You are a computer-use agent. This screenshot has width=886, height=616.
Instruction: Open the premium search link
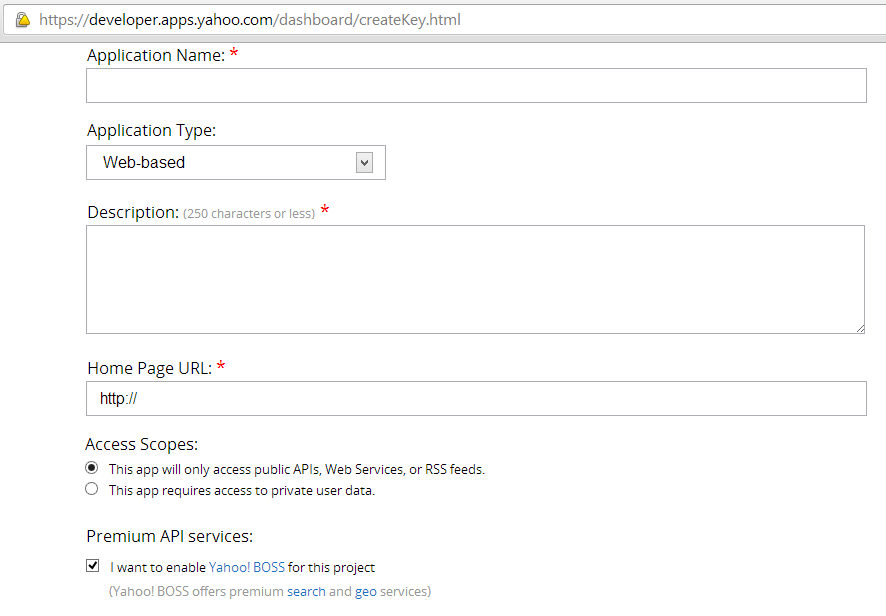coord(306,592)
